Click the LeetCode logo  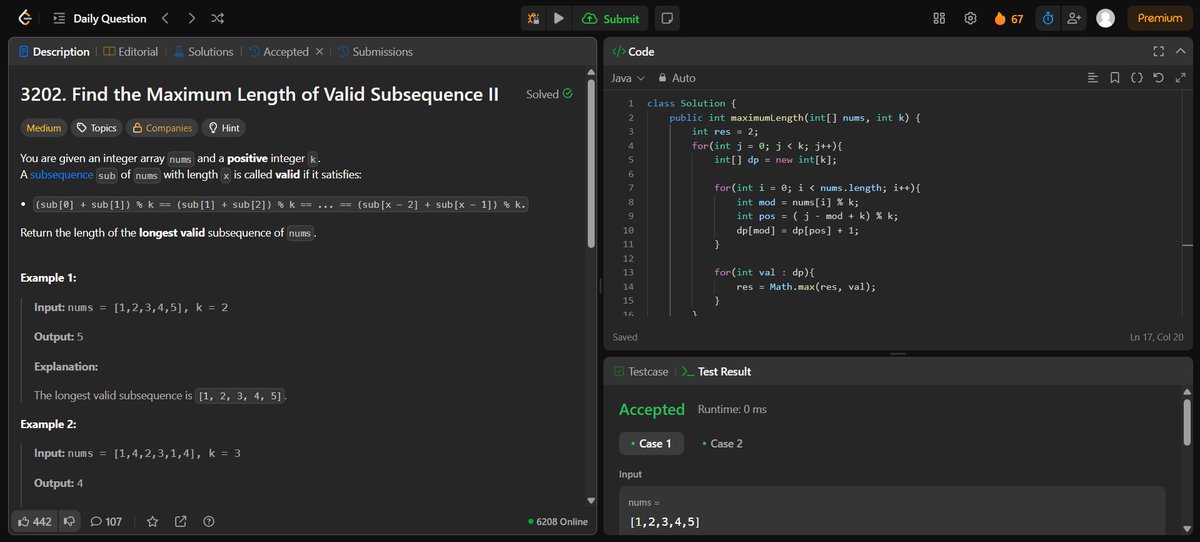pyautogui.click(x=25, y=18)
